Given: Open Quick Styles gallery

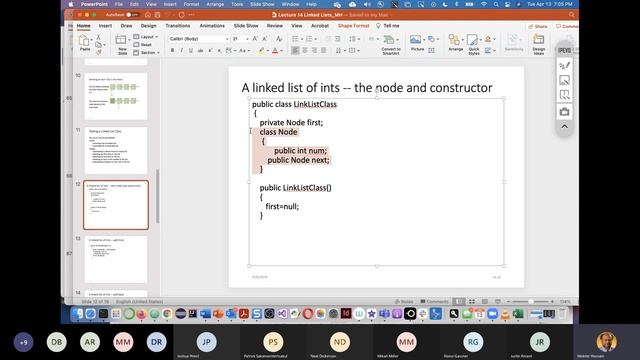Looking at the screenshot, I should pos(473,44).
